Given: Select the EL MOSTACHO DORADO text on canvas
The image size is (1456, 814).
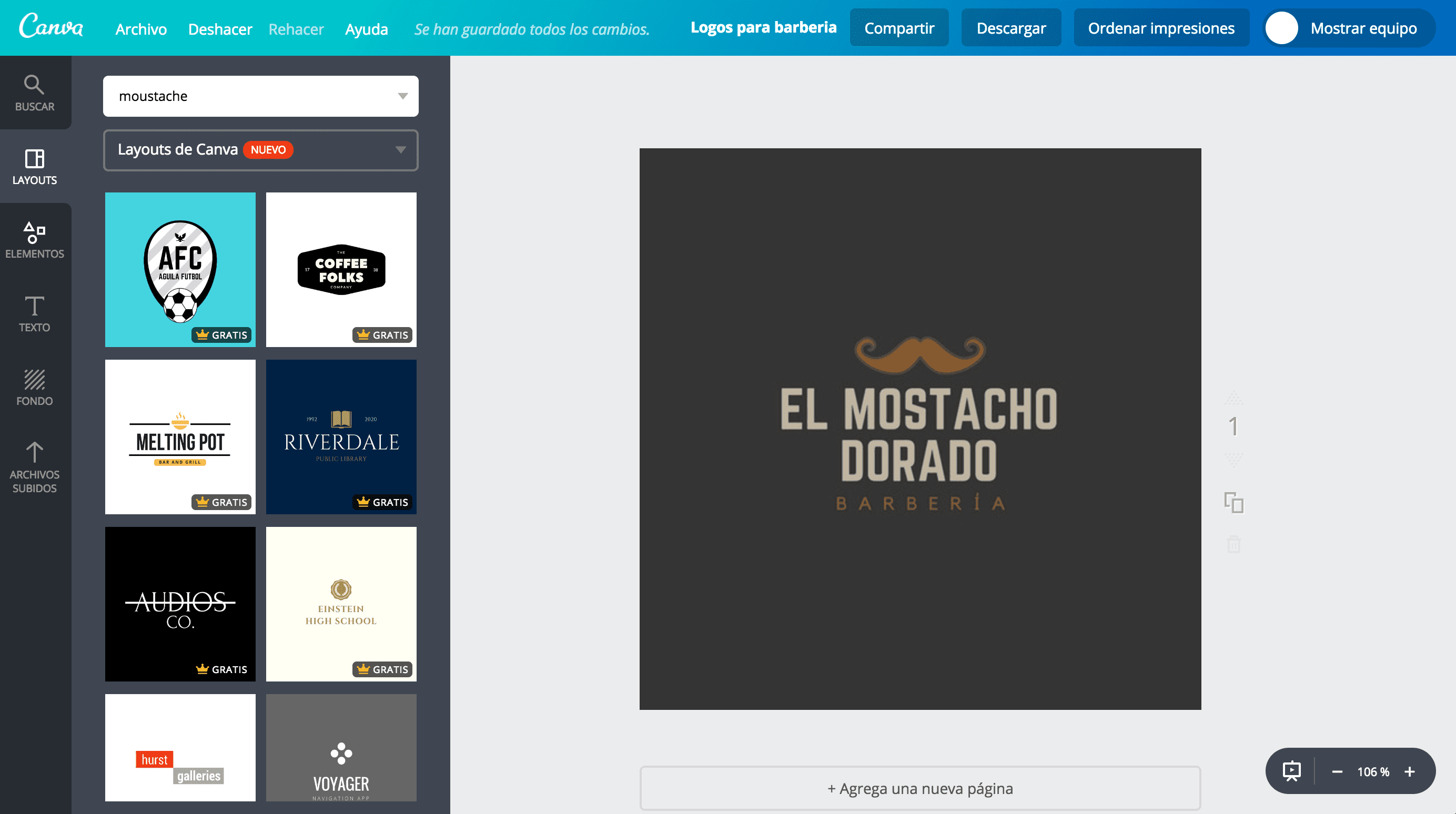Looking at the screenshot, I should [x=919, y=434].
